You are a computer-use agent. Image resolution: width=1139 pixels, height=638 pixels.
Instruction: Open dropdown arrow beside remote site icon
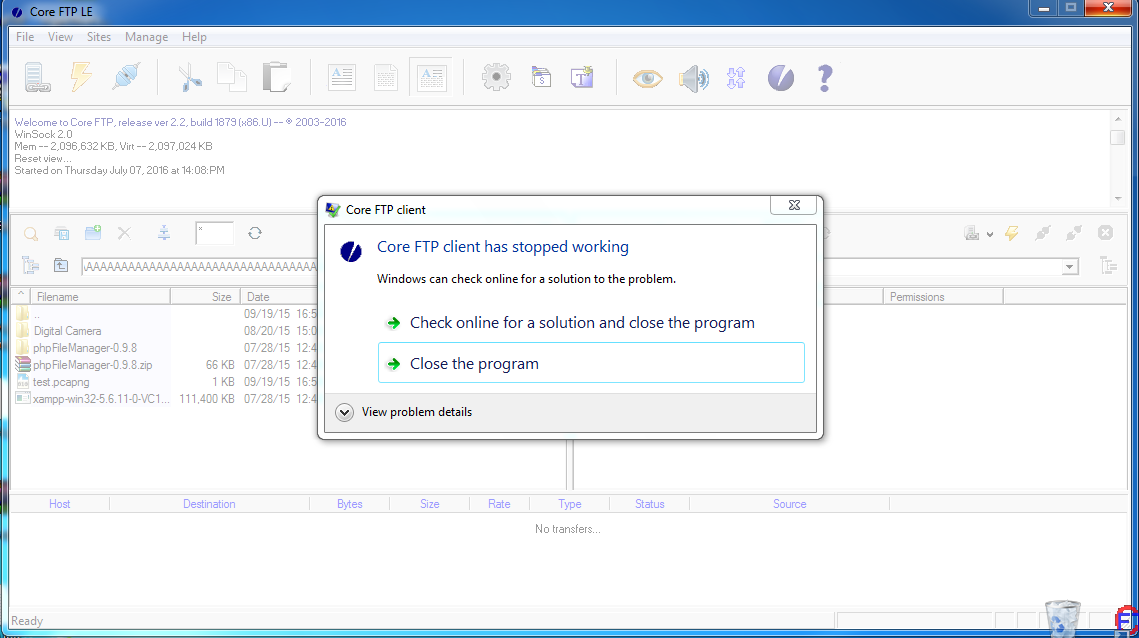point(990,234)
